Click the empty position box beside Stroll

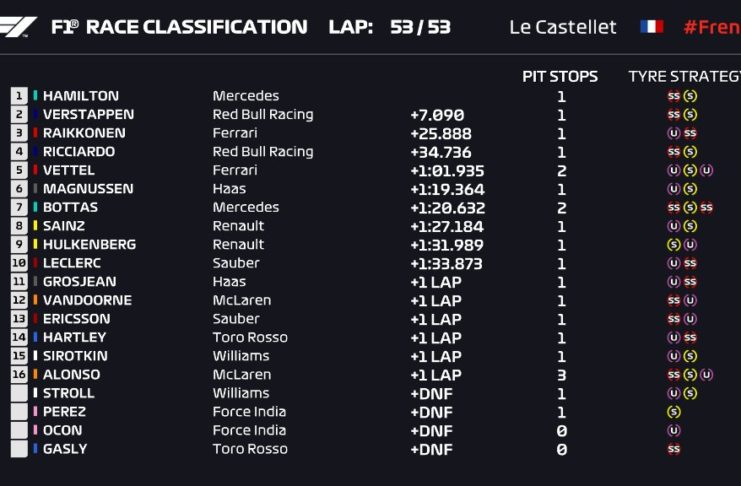pos(19,394)
